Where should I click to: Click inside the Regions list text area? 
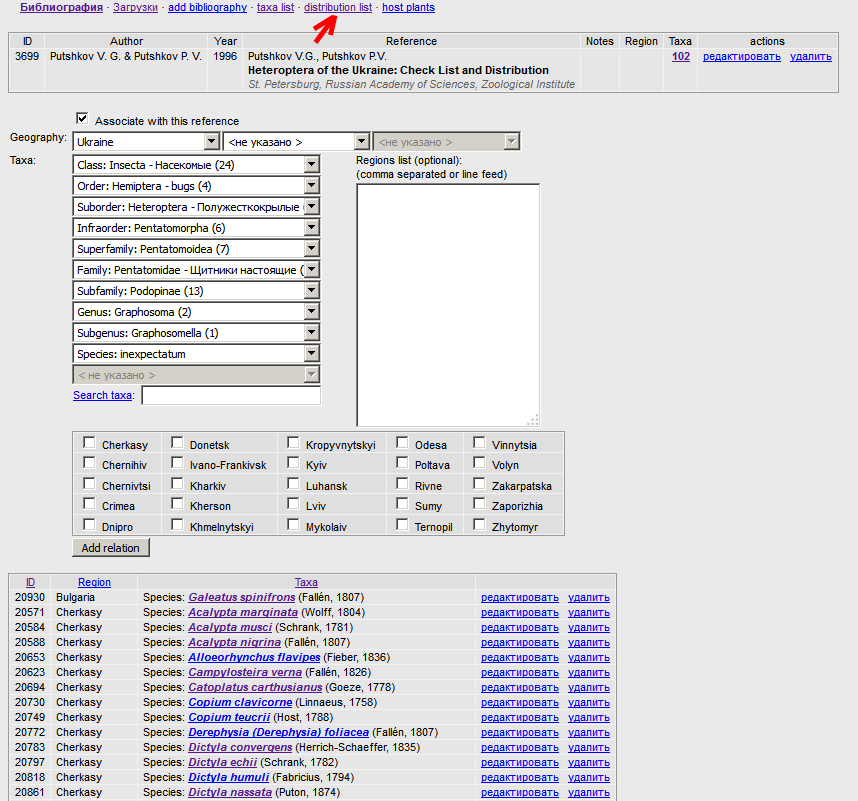(x=447, y=305)
